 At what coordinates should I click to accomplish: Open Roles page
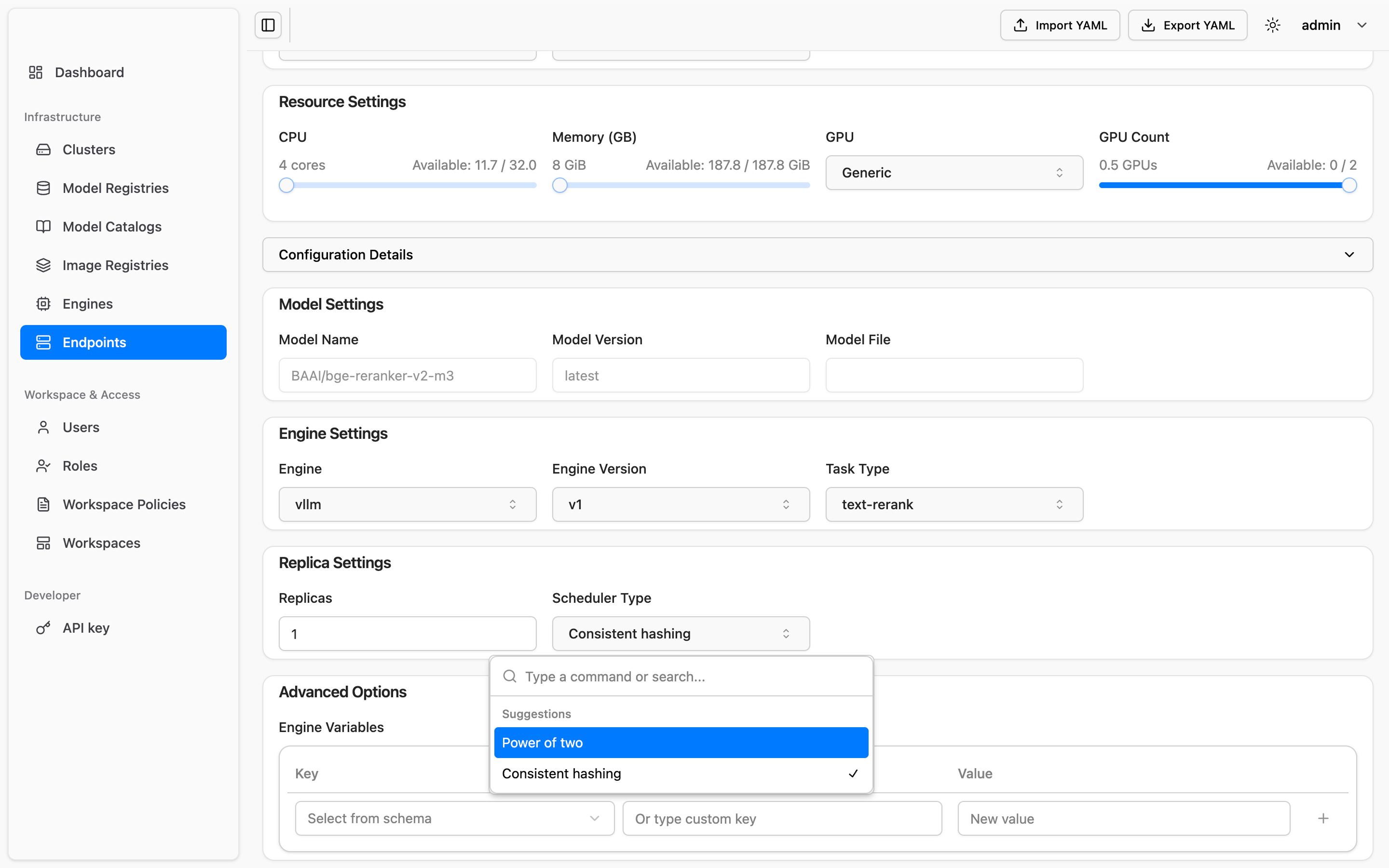point(80,465)
